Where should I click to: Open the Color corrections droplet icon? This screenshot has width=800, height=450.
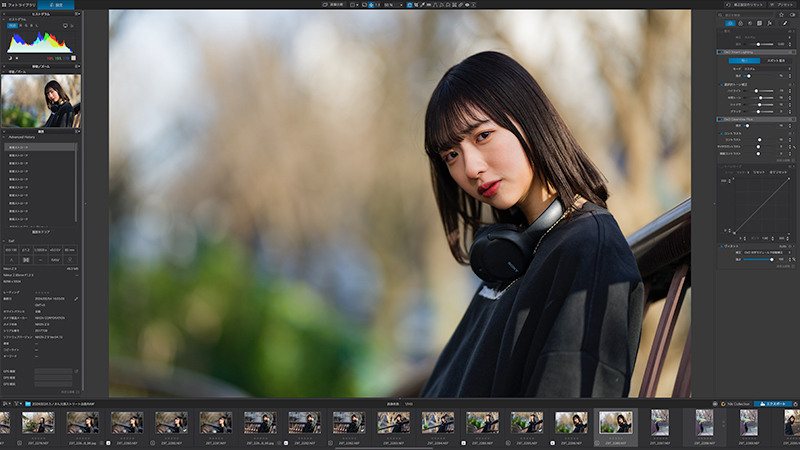coord(740,23)
